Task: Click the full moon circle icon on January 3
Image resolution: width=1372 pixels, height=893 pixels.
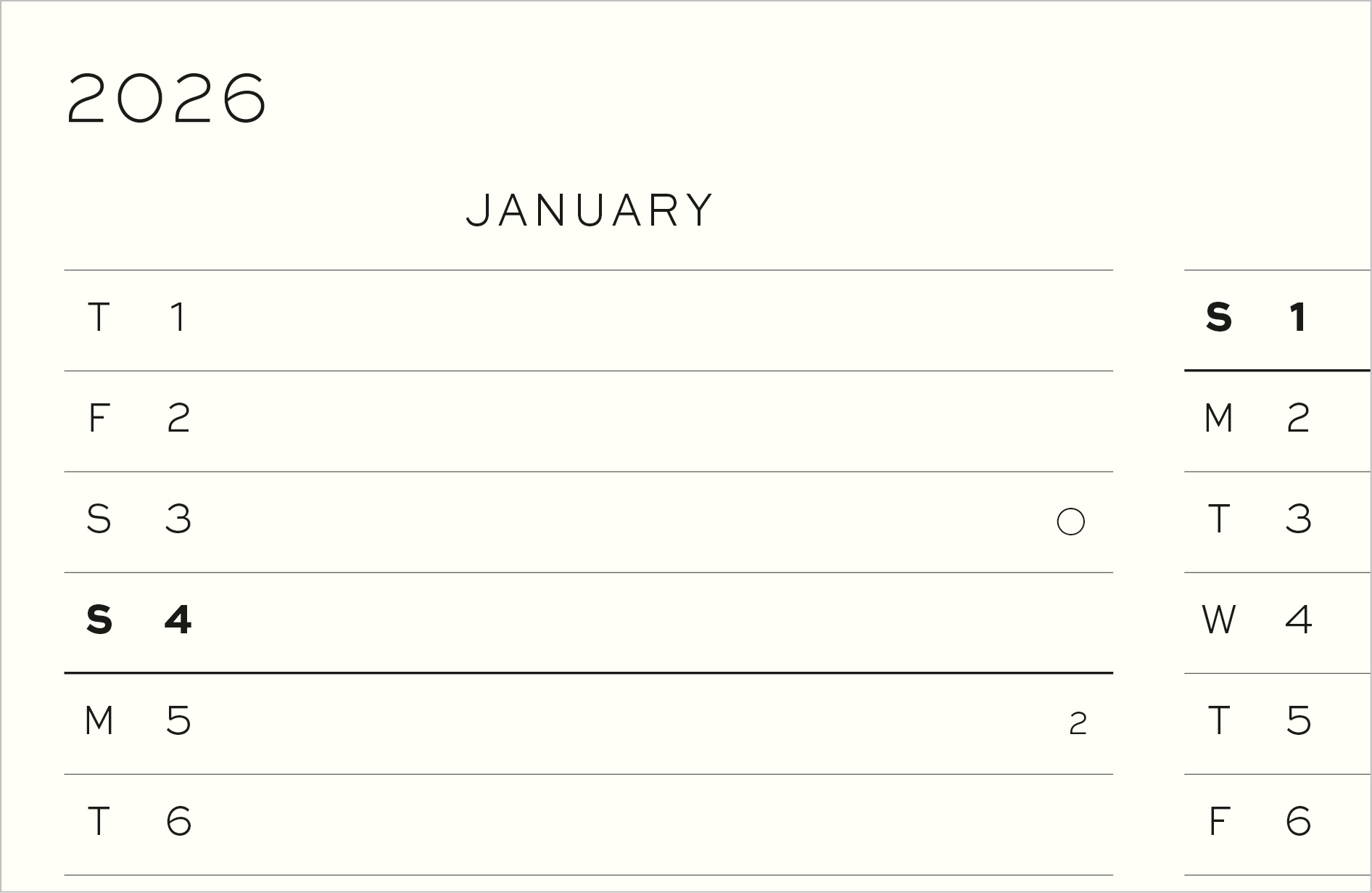Action: (x=1070, y=522)
